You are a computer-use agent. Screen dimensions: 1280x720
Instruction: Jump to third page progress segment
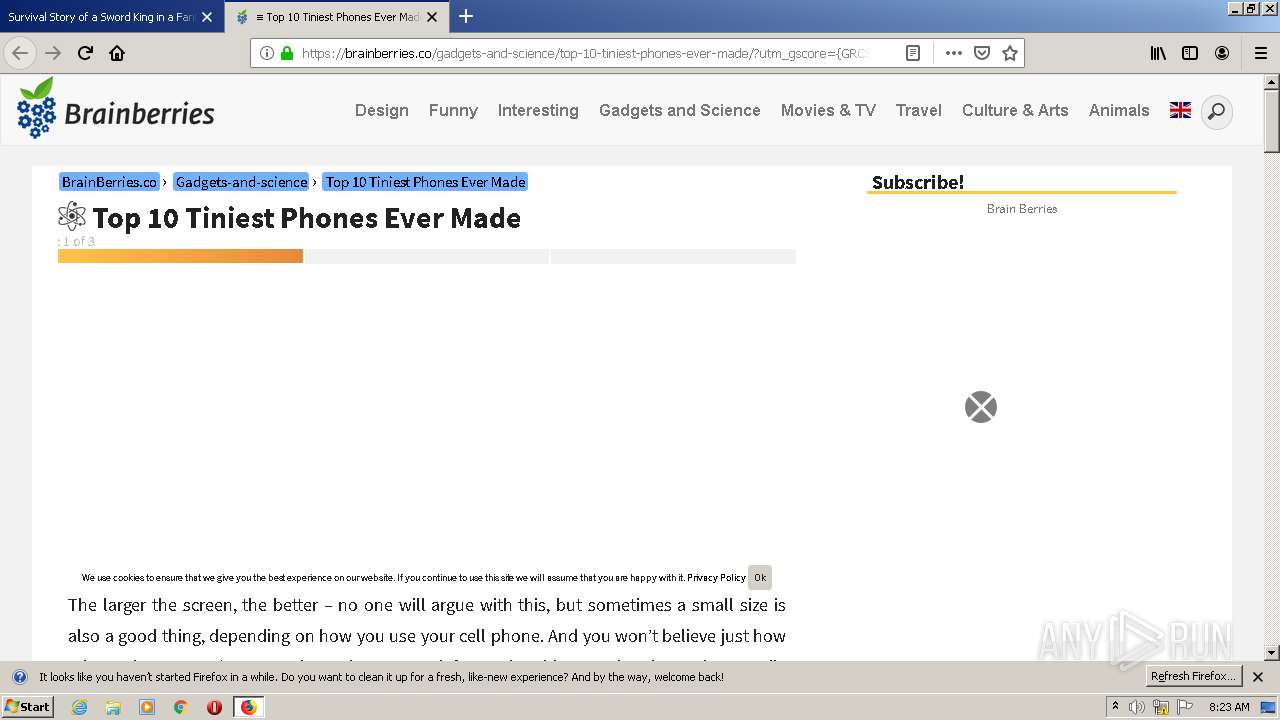pos(673,256)
